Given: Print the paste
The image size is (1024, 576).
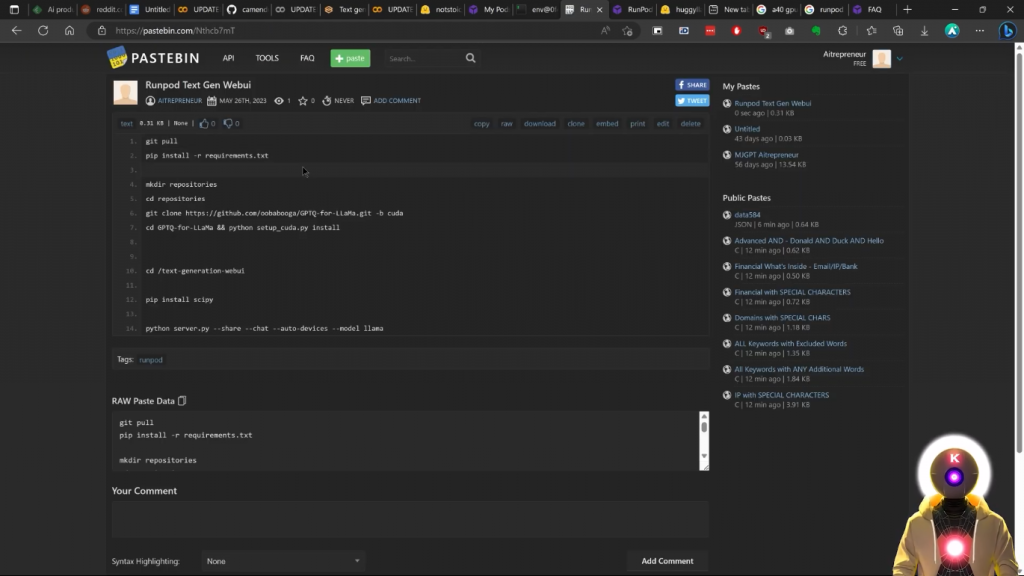Looking at the screenshot, I should 637,123.
